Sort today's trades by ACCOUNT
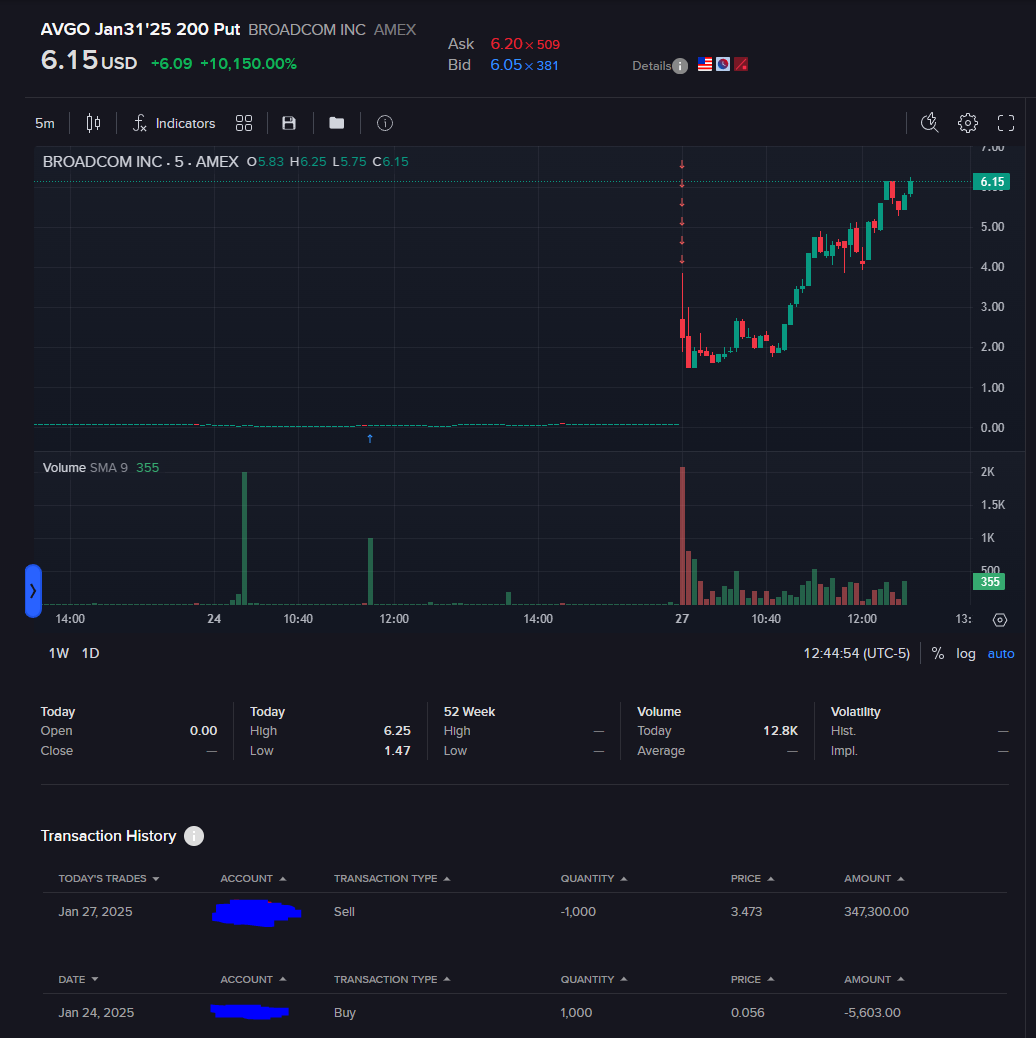The width and height of the screenshot is (1036, 1038). coord(253,878)
